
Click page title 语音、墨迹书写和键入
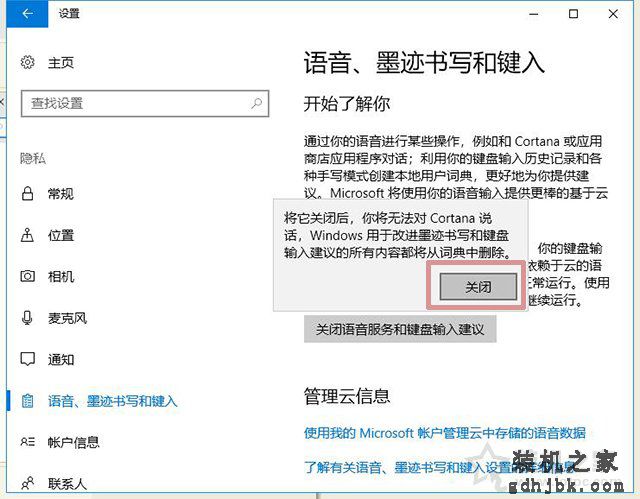[x=424, y=63]
